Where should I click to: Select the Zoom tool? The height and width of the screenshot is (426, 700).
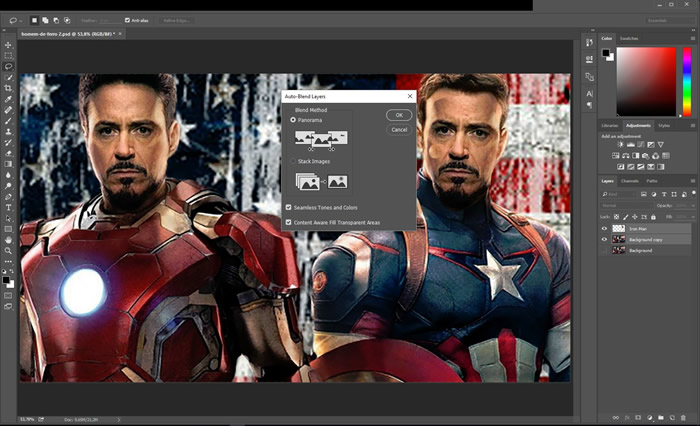(8, 251)
